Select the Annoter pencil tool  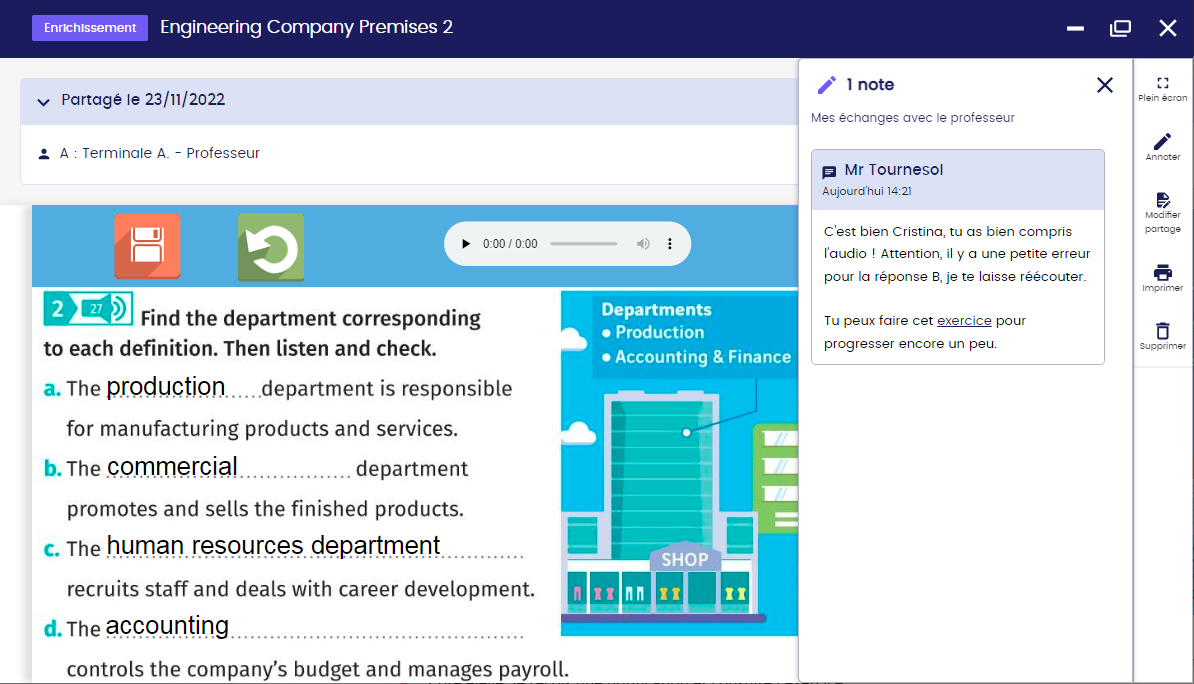(x=1162, y=146)
